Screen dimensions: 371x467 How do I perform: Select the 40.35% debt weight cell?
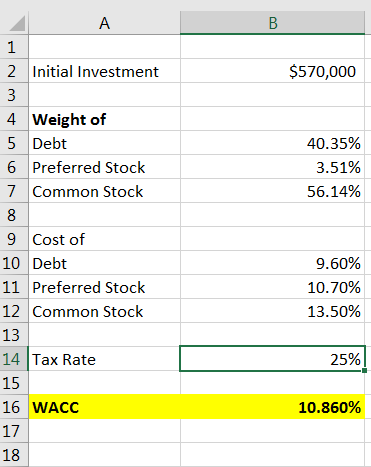coord(272,143)
